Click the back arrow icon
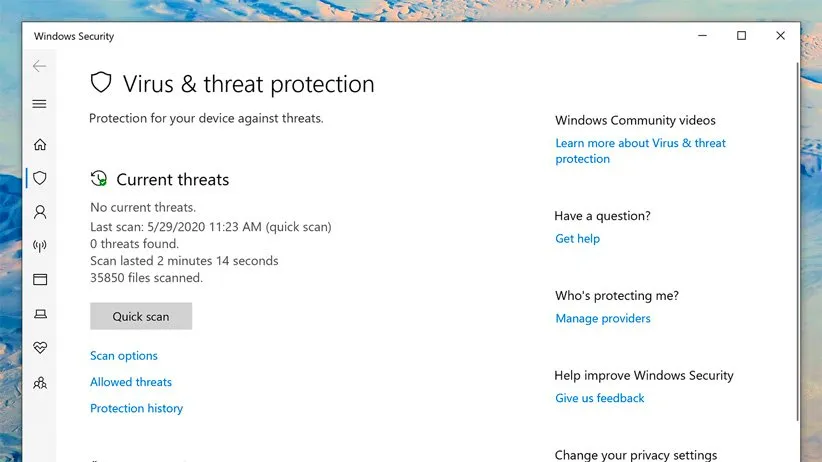This screenshot has height=462, width=822. [x=40, y=66]
